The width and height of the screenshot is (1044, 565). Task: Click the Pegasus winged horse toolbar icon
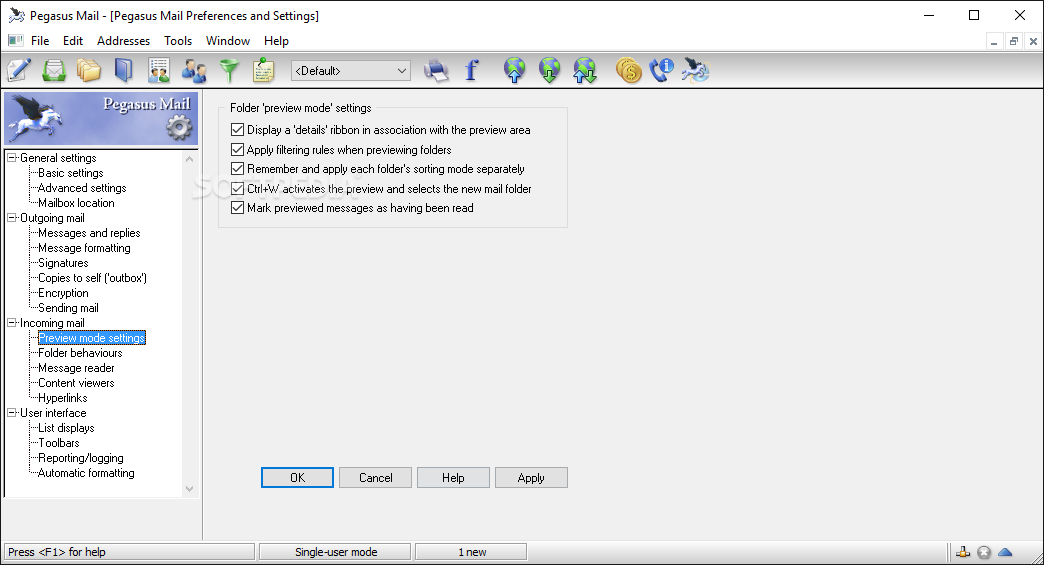click(x=696, y=70)
